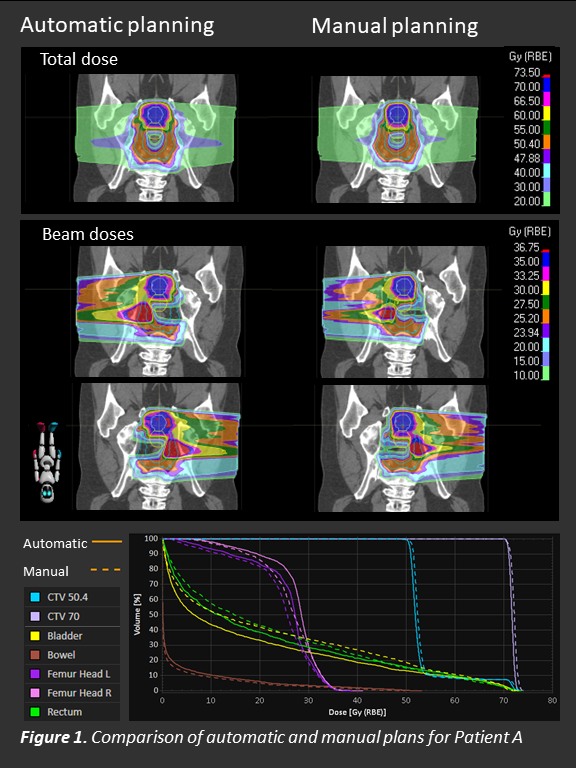Click the 20.00 green total dose level
Screen dimensions: 576x768
pos(547,199)
